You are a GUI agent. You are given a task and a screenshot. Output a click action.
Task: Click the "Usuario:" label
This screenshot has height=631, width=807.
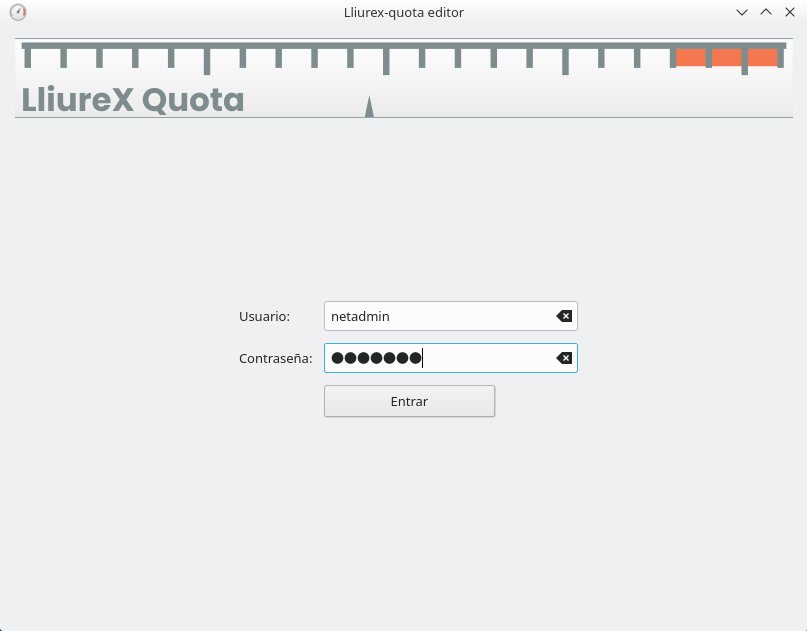(264, 316)
